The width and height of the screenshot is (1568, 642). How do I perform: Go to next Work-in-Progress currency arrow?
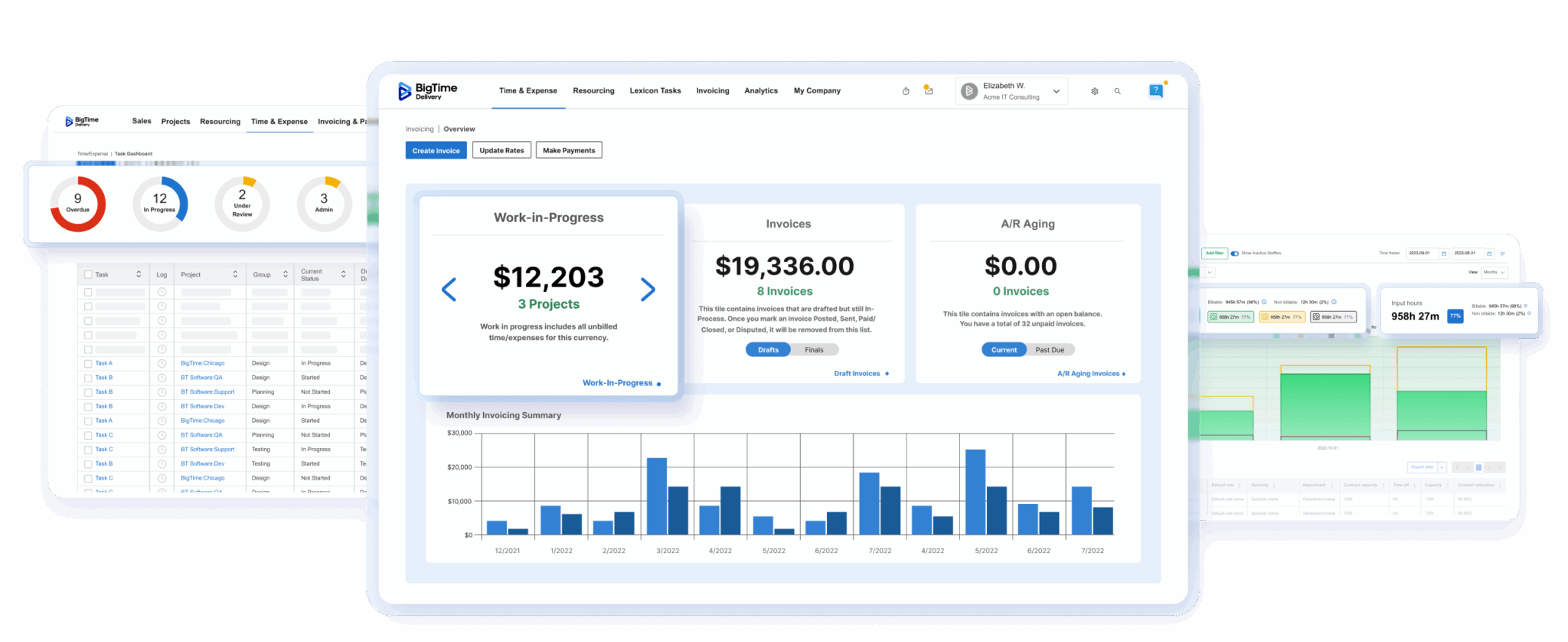648,290
